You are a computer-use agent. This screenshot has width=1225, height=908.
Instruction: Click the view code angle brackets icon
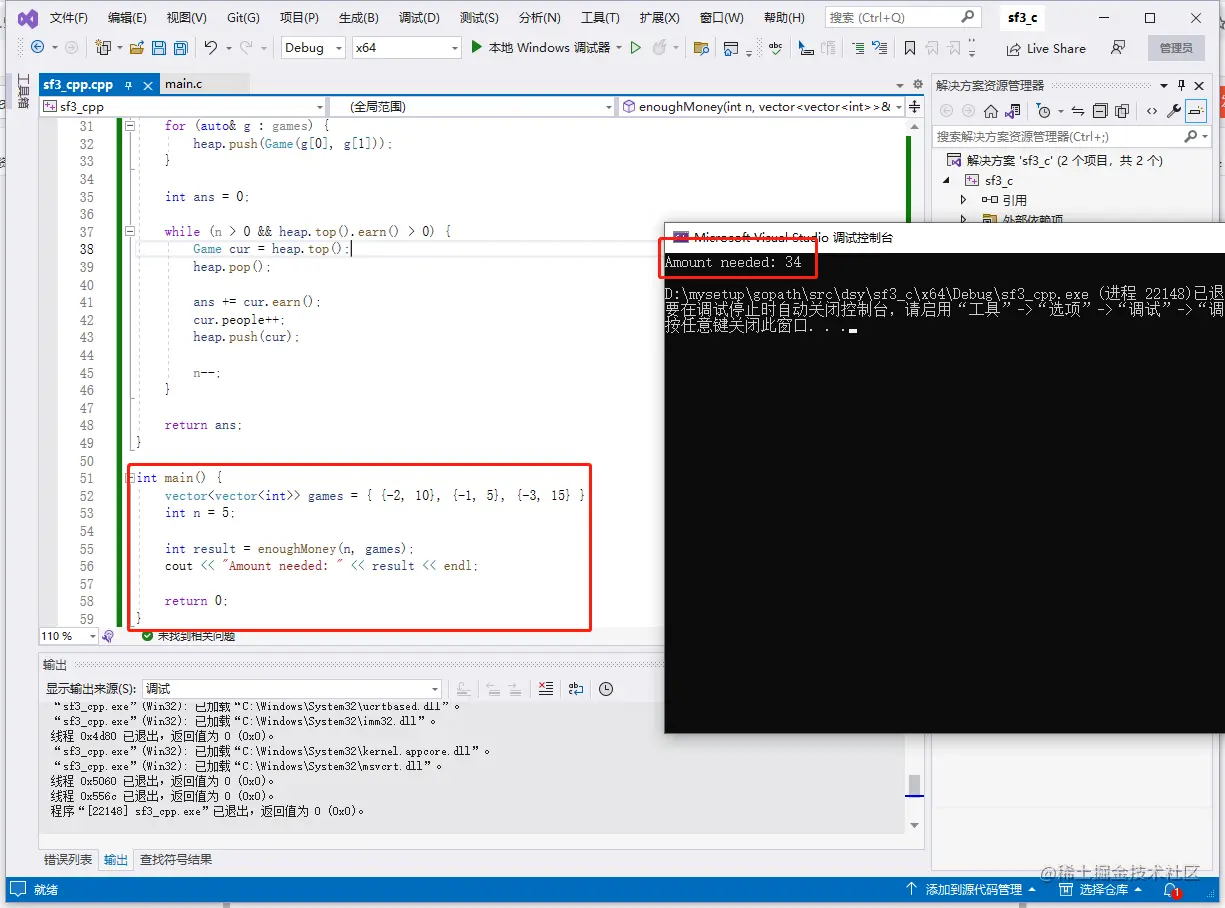pos(1152,111)
